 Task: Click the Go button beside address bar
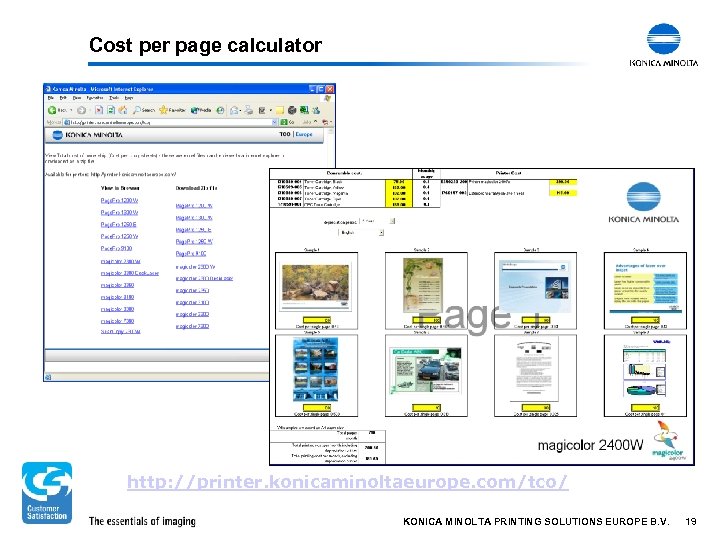pyautogui.click(x=287, y=122)
